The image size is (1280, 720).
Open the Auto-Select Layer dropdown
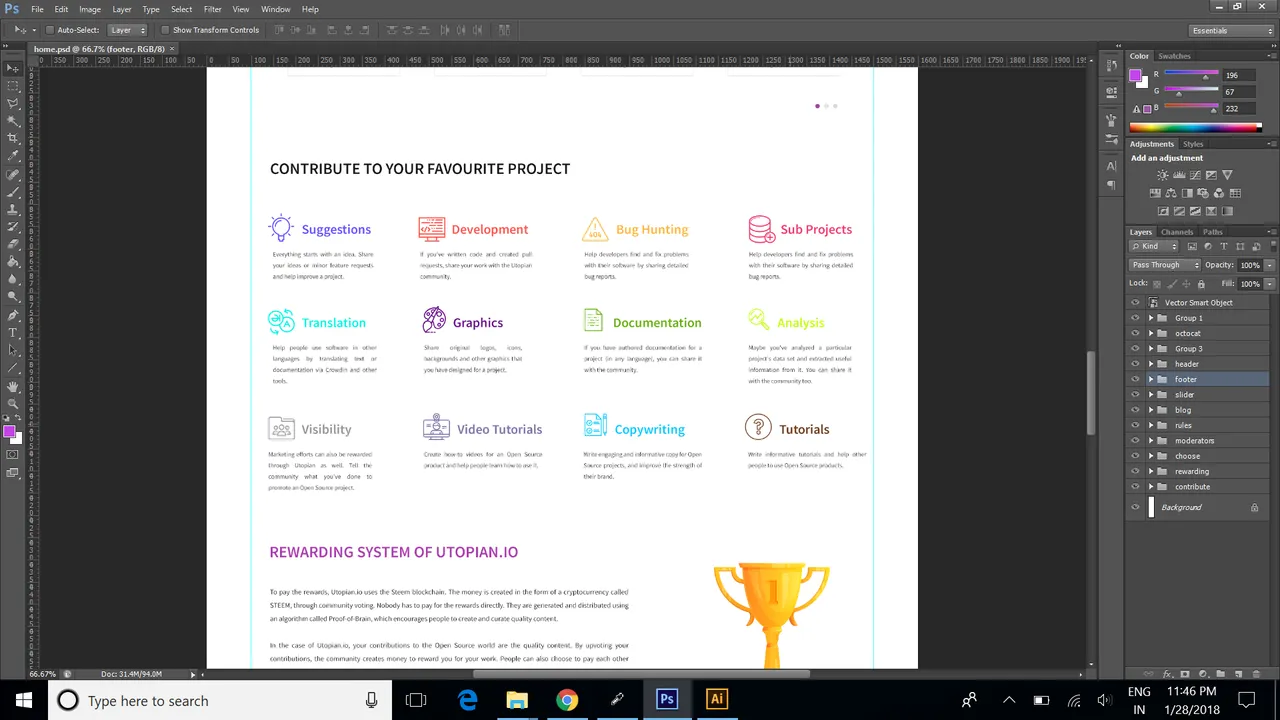pos(127,30)
